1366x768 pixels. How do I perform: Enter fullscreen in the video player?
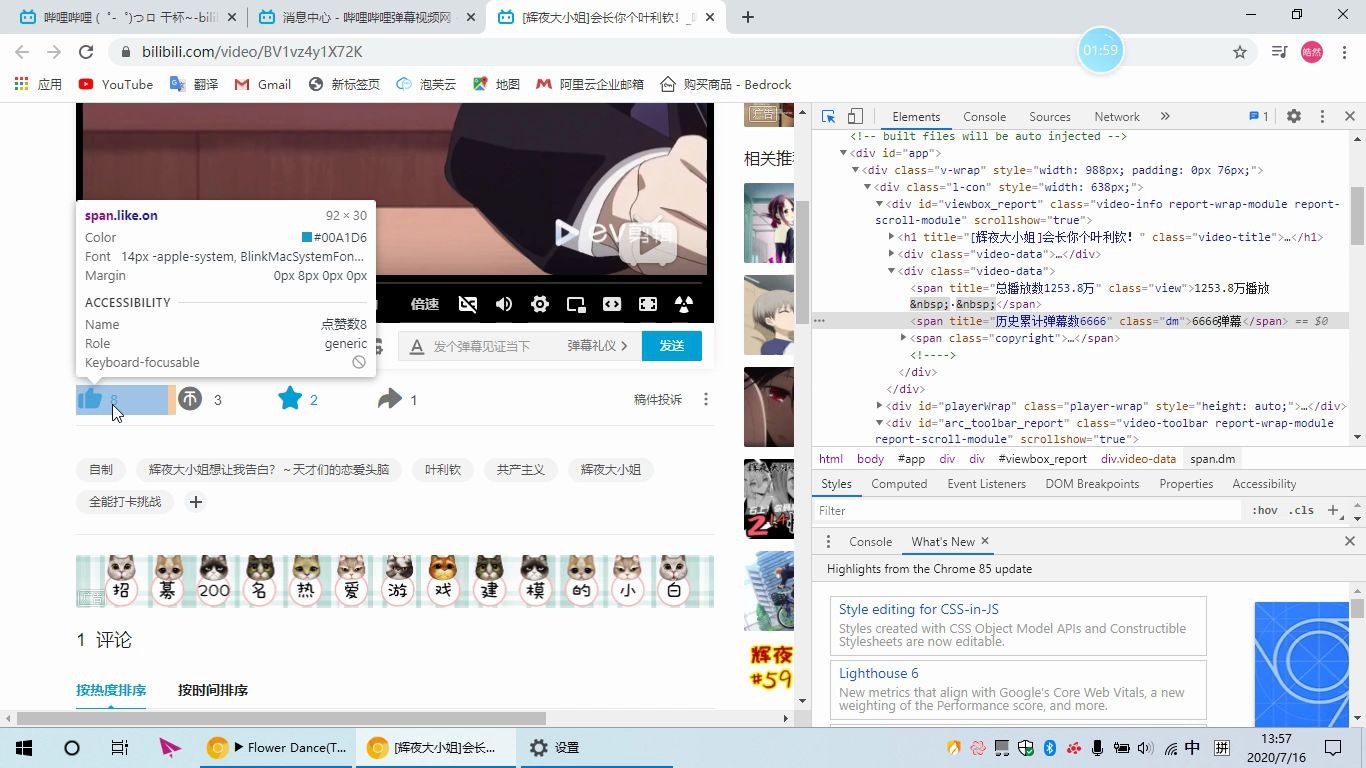point(648,304)
